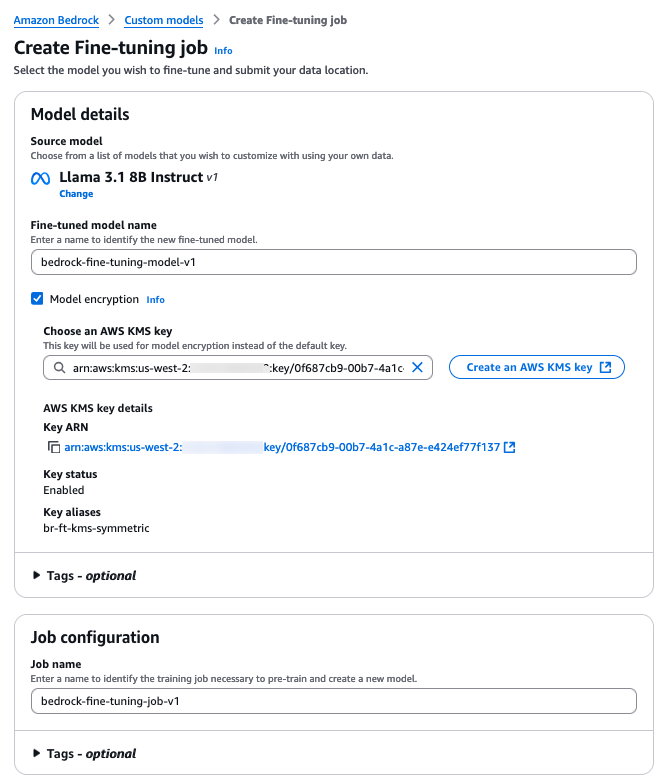Viewport: 661px width, 781px height.
Task: Copy the Key ARN with copy icon
Action: click(54, 447)
